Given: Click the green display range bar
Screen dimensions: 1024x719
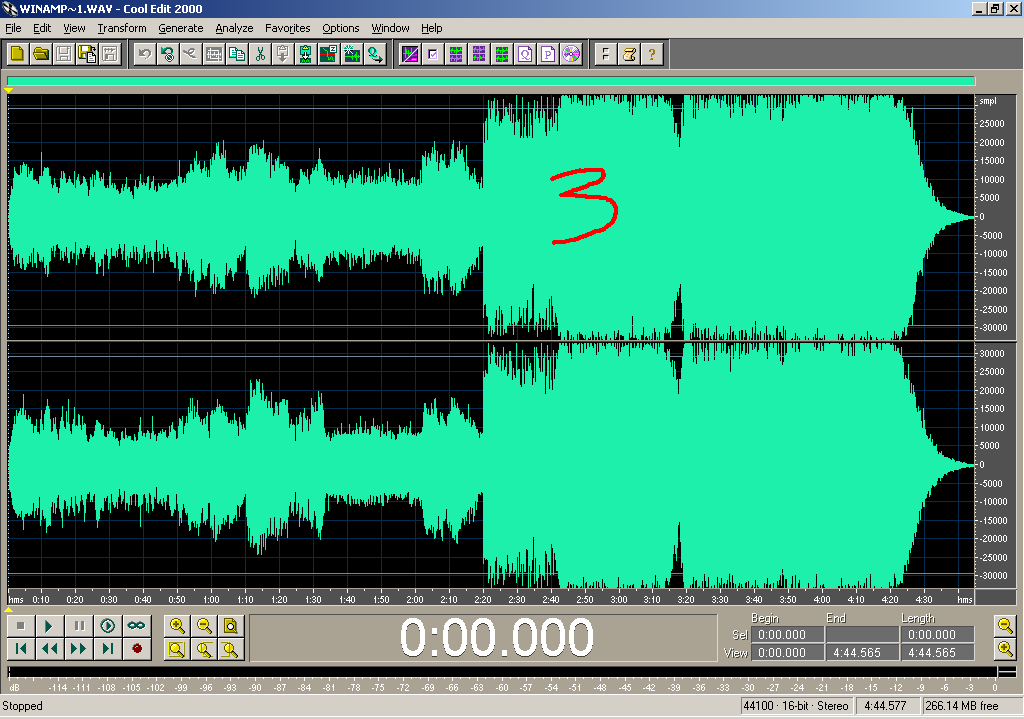Looking at the screenshot, I should pos(490,82).
